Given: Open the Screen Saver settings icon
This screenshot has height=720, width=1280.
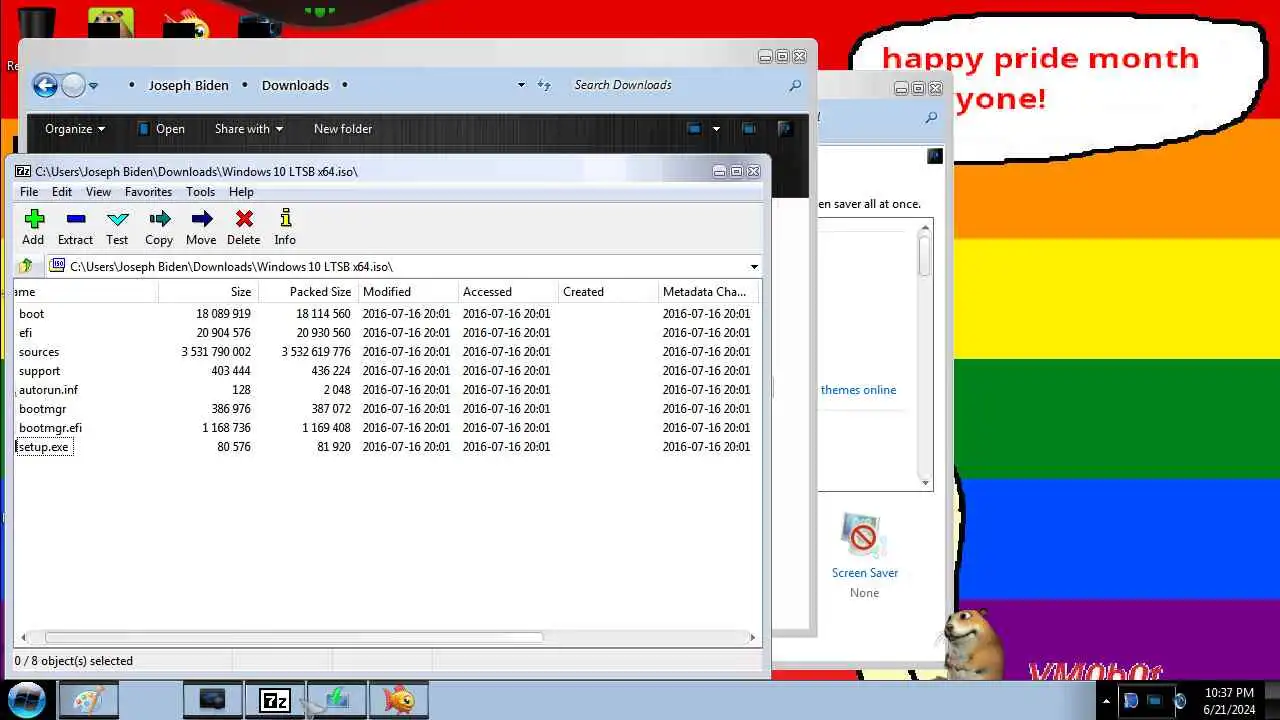Looking at the screenshot, I should pyautogui.click(x=863, y=536).
